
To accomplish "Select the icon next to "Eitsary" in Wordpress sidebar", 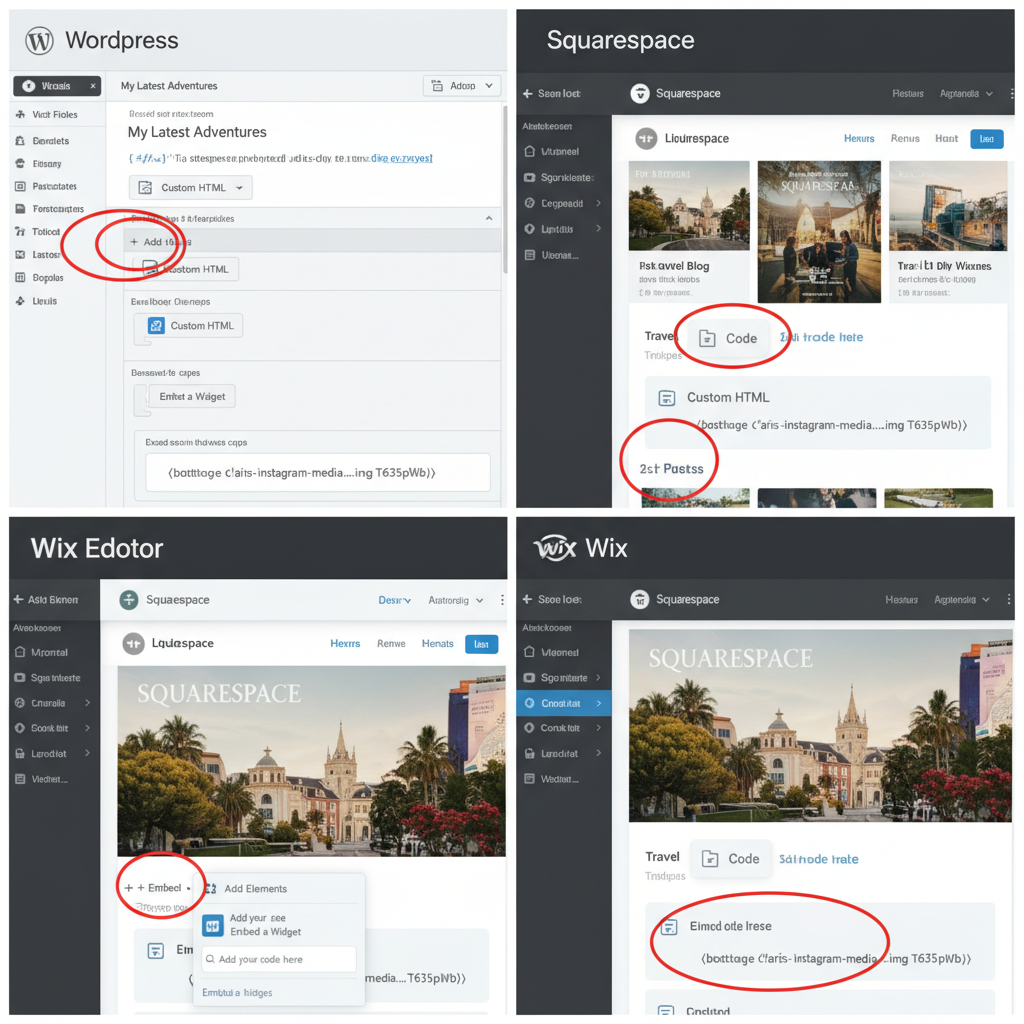I will (20, 163).
